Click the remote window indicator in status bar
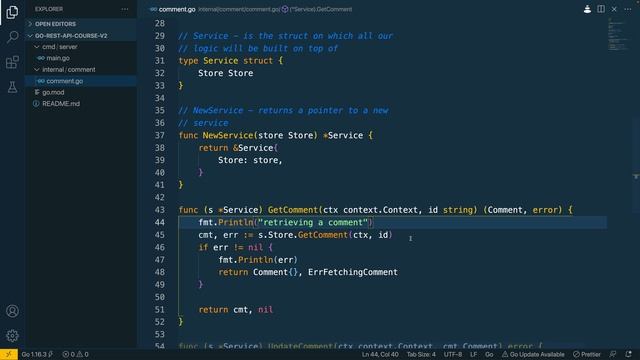The width and height of the screenshot is (640, 360). (9, 354)
